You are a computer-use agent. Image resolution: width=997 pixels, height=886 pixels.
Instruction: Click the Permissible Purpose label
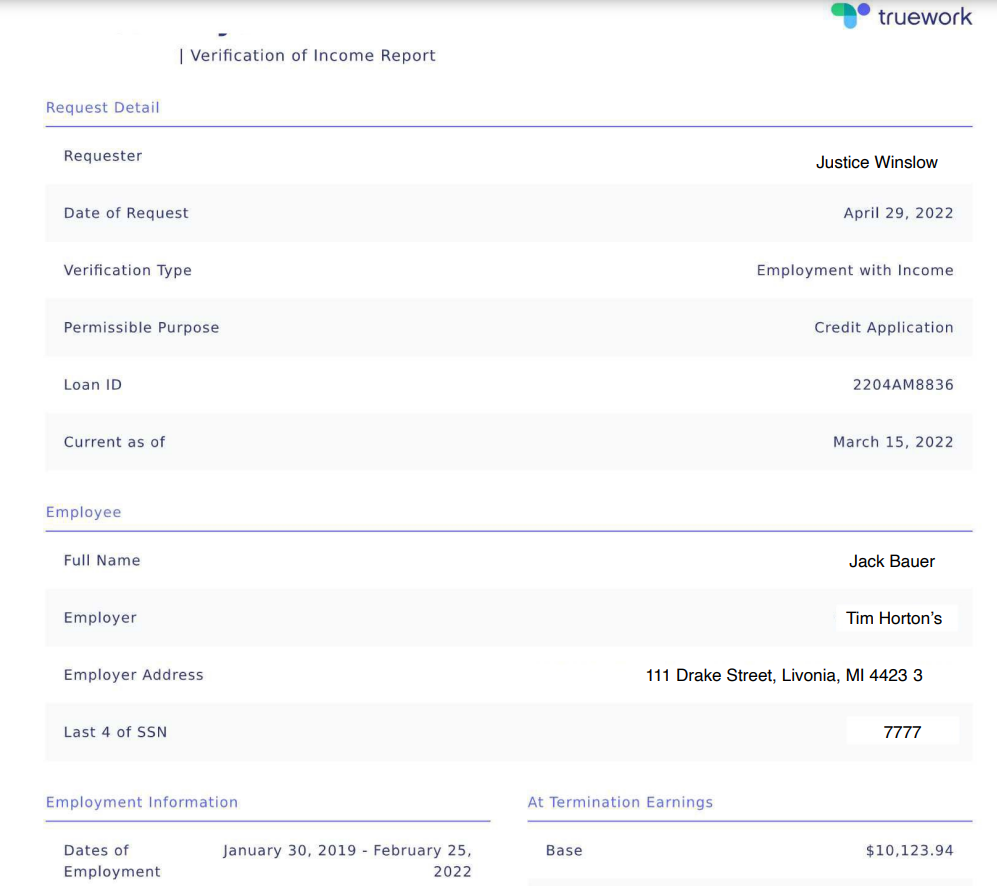click(141, 328)
